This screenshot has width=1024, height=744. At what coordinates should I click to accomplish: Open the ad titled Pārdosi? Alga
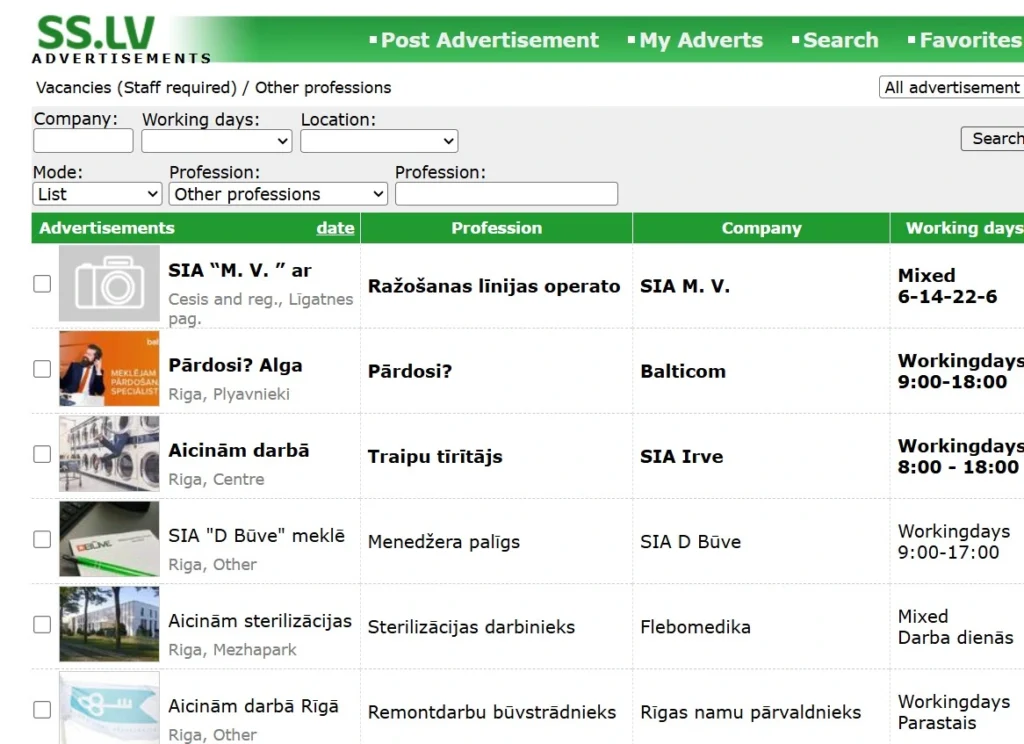(x=235, y=365)
